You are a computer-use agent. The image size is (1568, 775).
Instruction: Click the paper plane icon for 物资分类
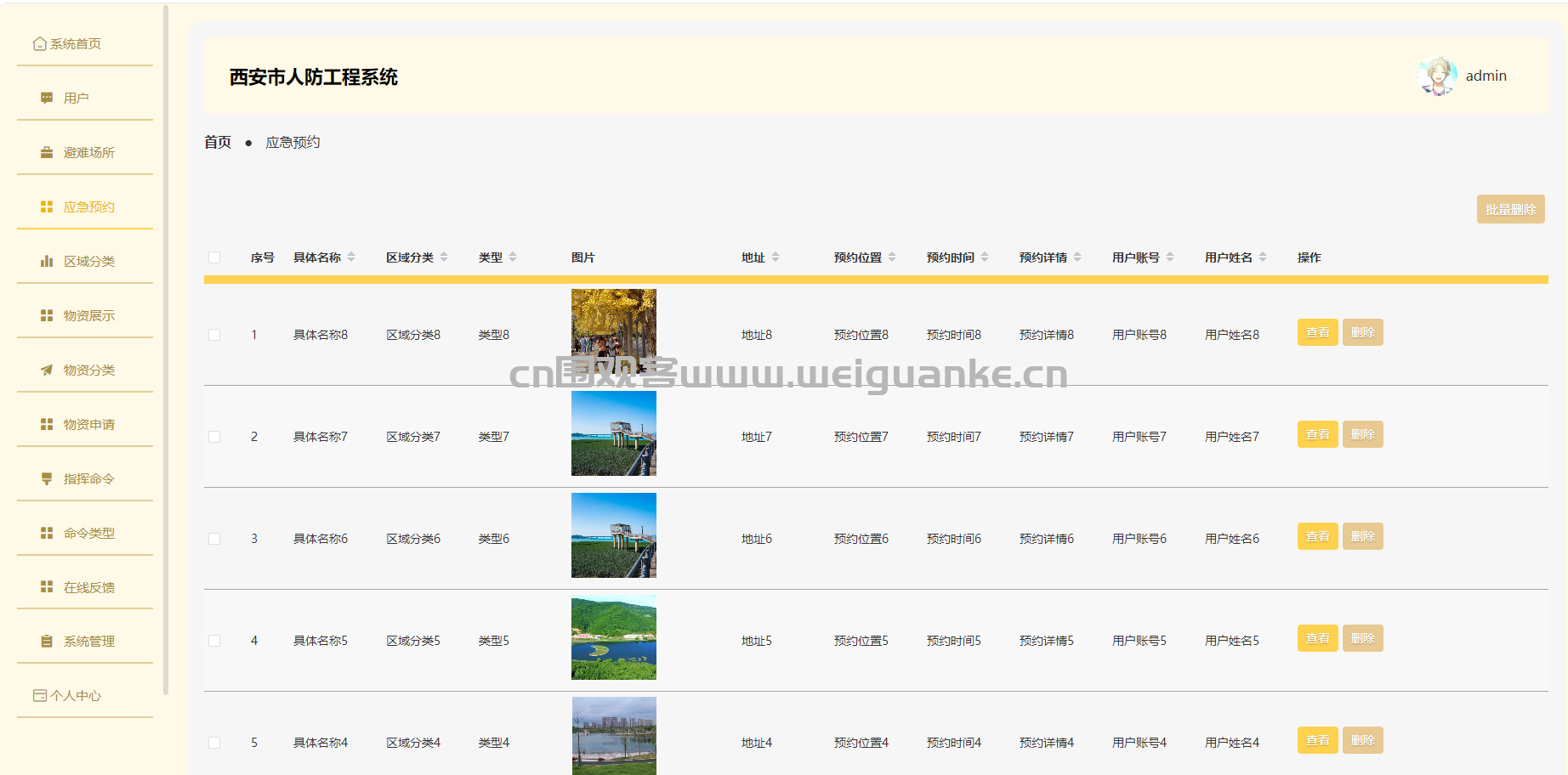pyautogui.click(x=47, y=371)
